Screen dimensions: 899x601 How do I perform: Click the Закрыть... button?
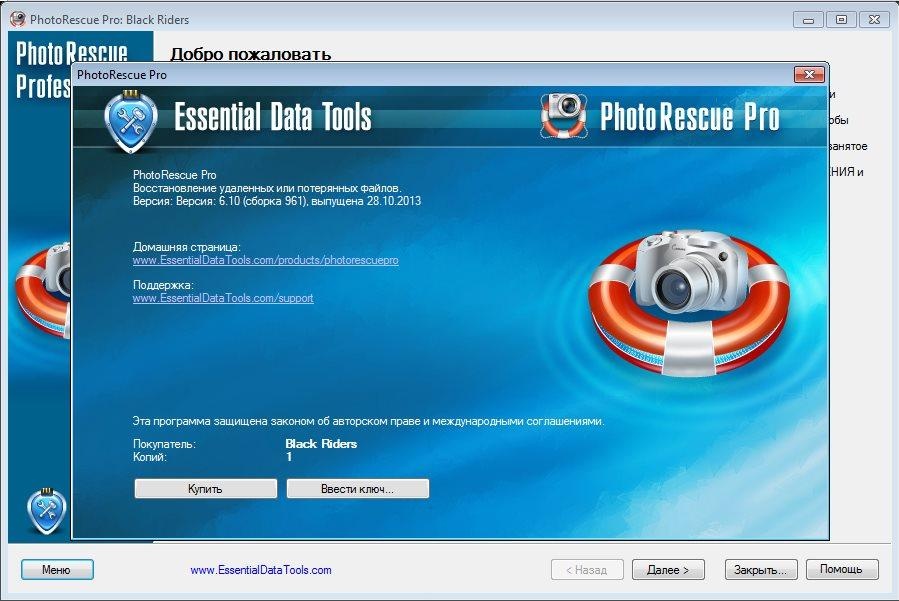[761, 569]
